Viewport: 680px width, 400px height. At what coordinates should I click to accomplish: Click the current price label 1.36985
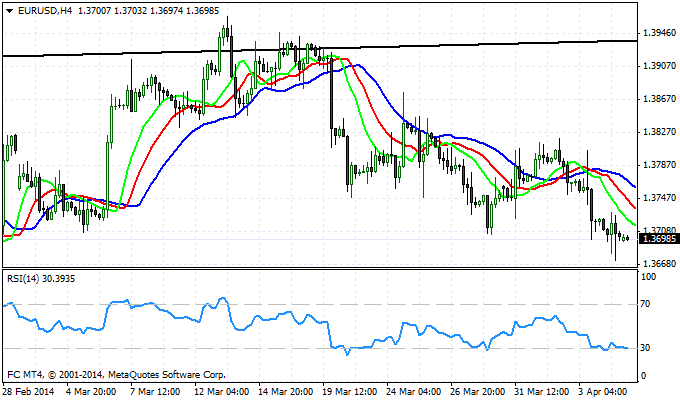coord(659,239)
